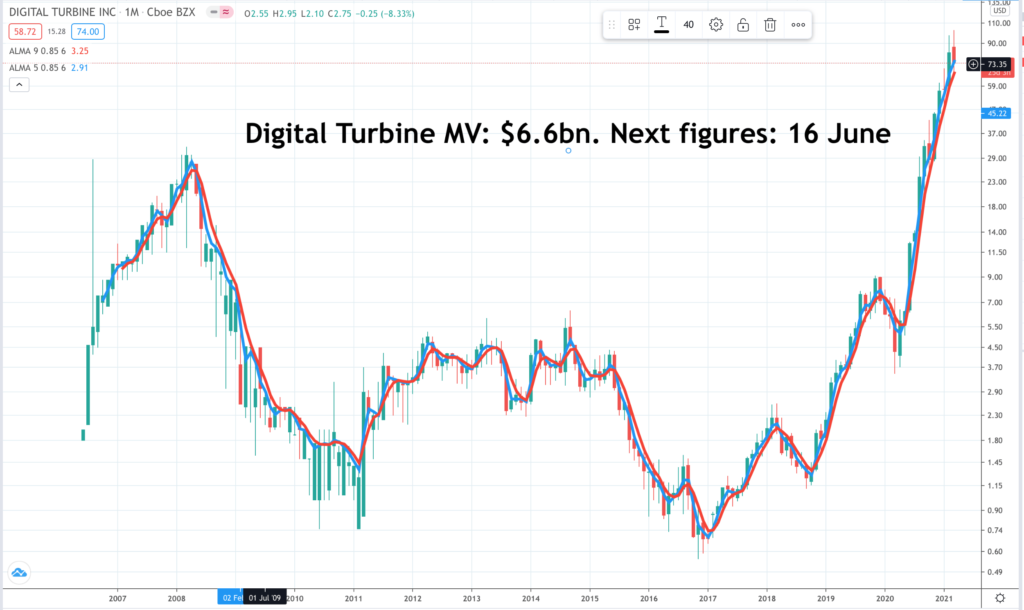Click the 2017 label on the time axis

coord(708,598)
